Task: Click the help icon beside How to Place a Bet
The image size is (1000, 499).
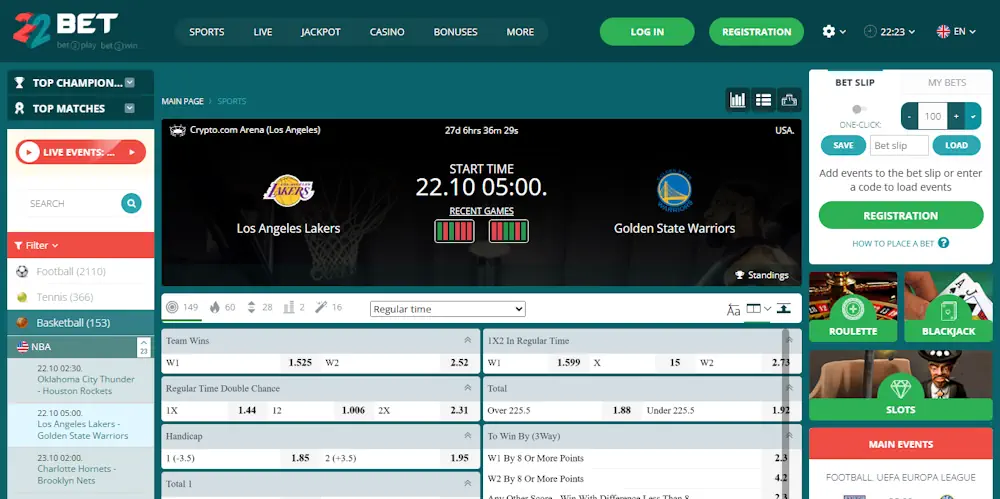Action: (x=944, y=243)
